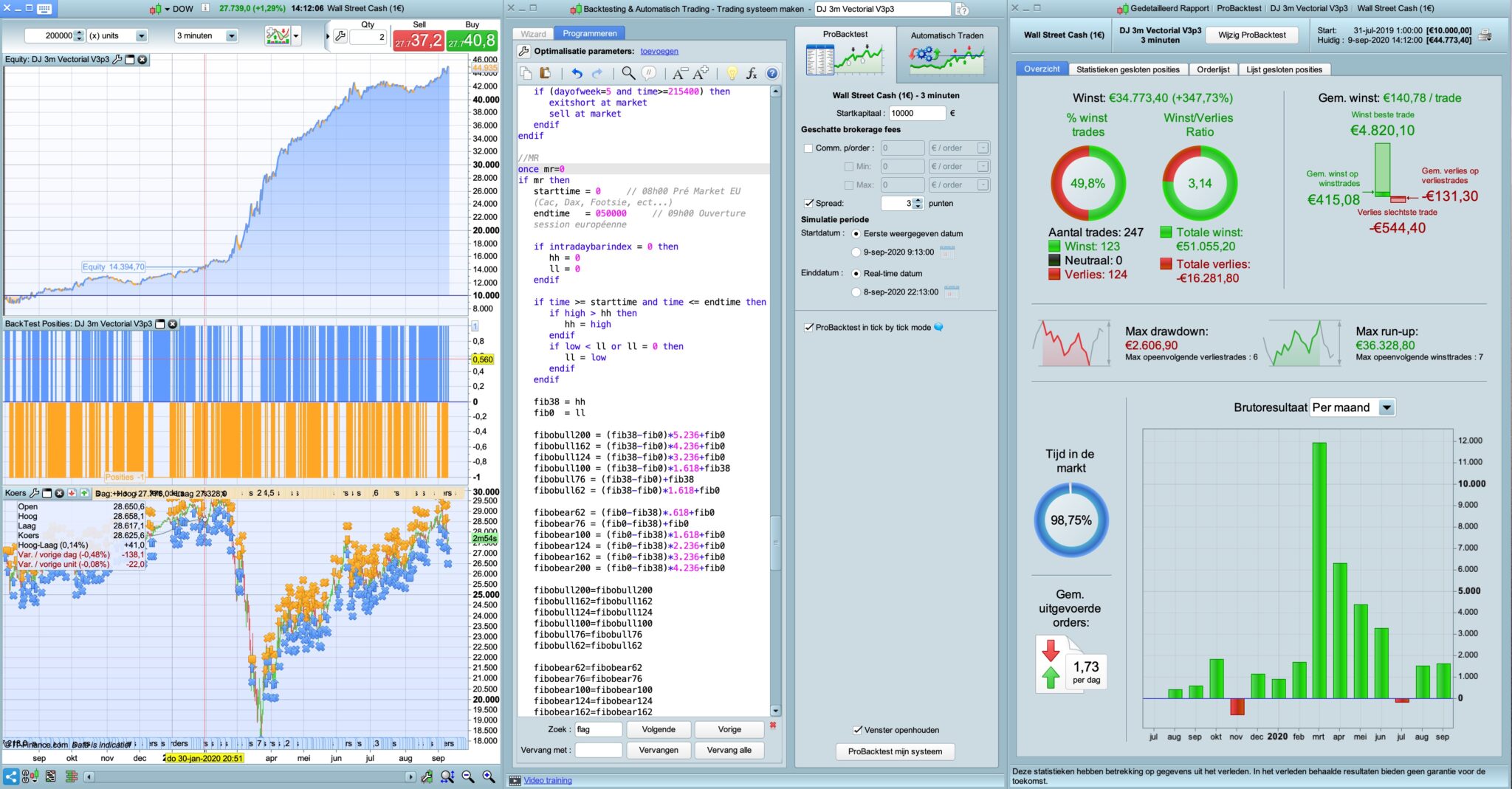Click the print icon in report header
The width and height of the screenshot is (1512, 789).
tap(1485, 35)
